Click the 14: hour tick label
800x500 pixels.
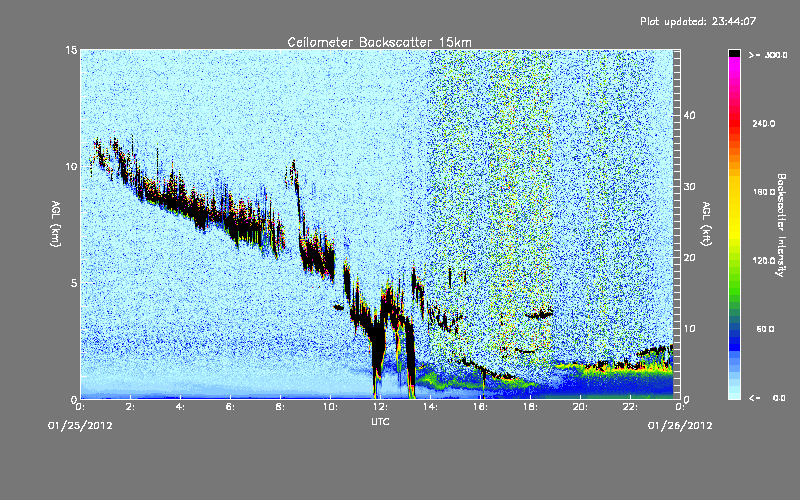[x=430, y=407]
